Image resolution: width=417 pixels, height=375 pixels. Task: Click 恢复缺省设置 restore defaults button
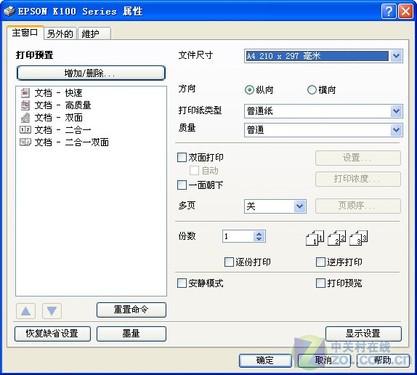(x=53, y=334)
